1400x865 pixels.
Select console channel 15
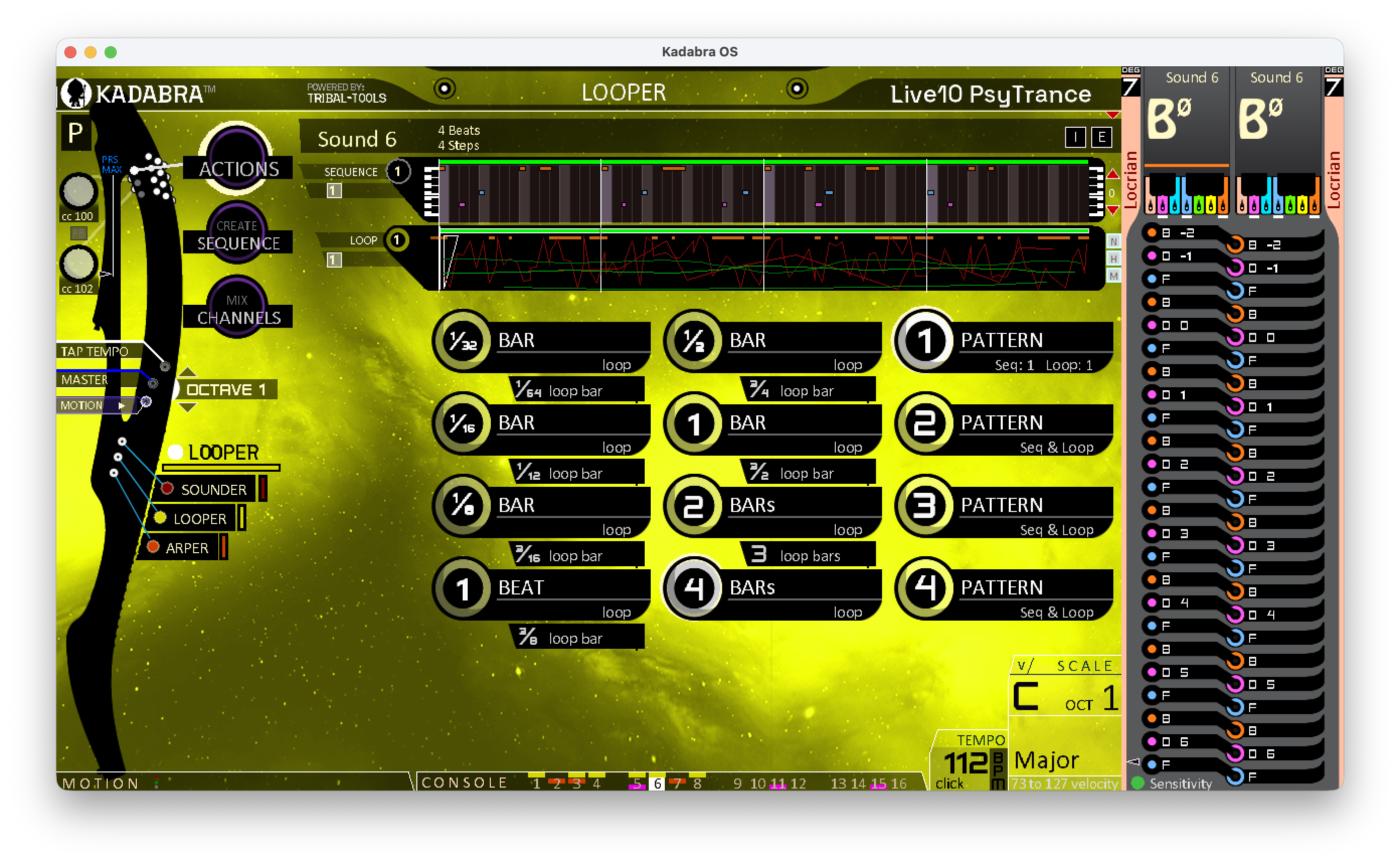(878, 783)
